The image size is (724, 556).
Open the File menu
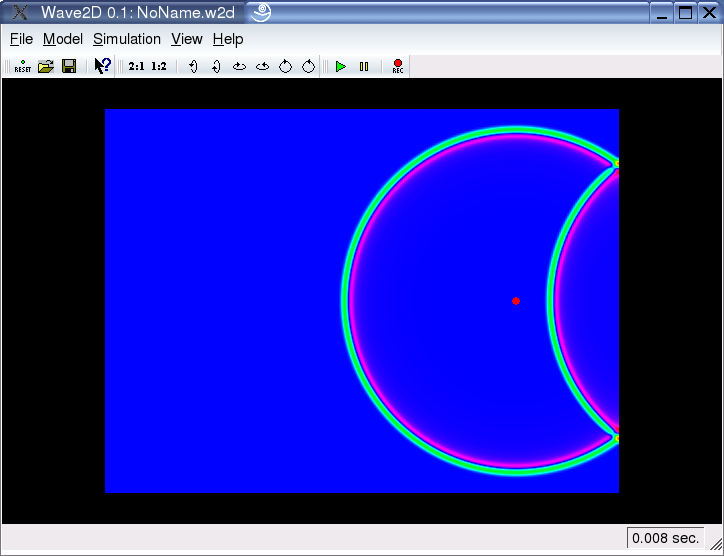click(21, 39)
